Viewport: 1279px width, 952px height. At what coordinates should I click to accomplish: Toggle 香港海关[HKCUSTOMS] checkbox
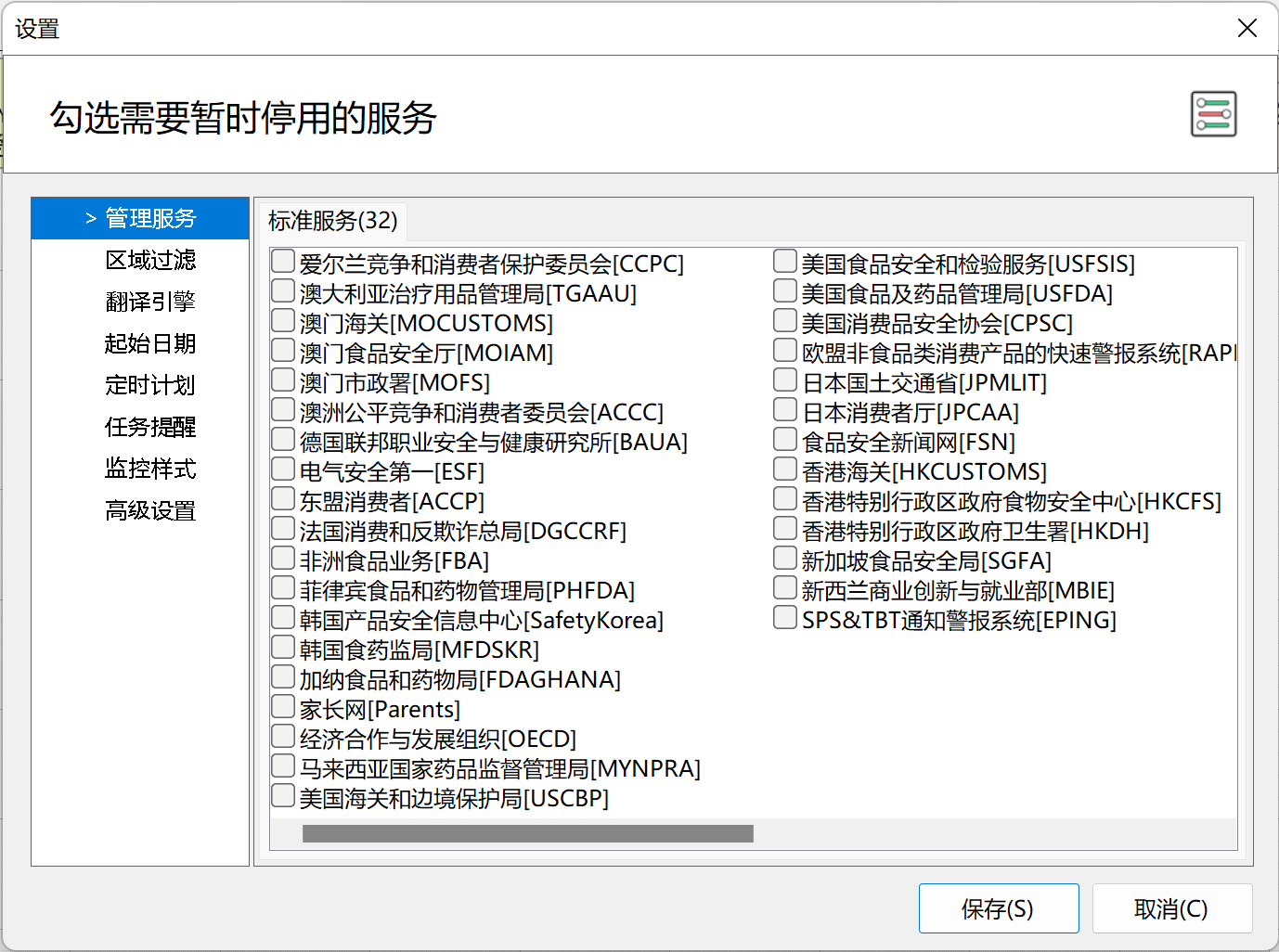[x=785, y=470]
